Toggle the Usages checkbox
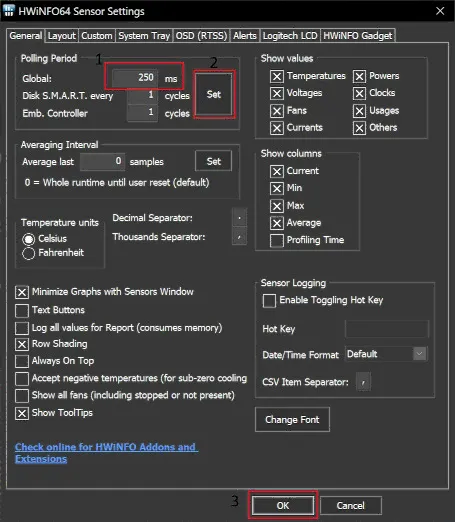The width and height of the screenshot is (455, 522). point(359,111)
